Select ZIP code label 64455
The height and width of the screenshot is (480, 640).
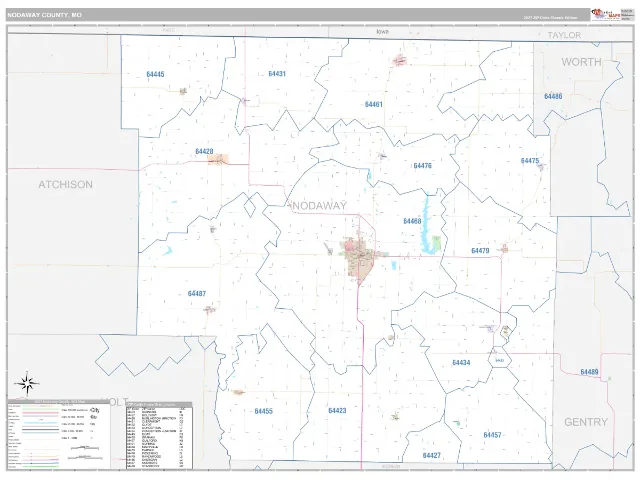[263, 411]
